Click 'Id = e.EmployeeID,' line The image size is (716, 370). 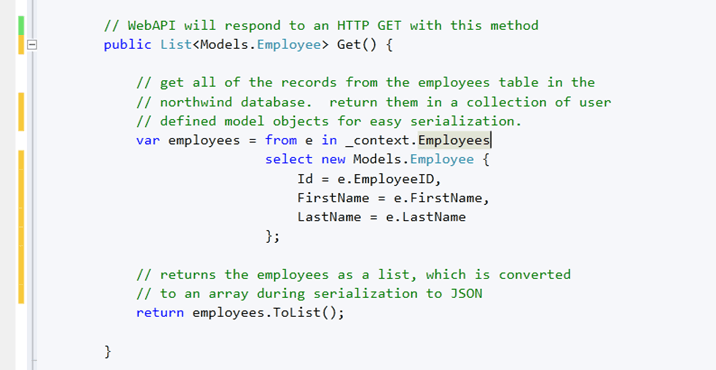pos(369,179)
